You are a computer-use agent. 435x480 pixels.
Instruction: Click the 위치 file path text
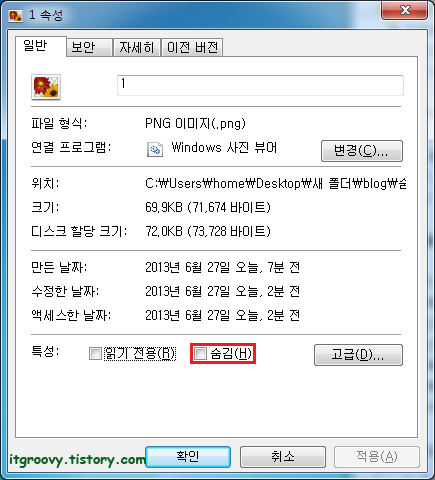point(276,183)
